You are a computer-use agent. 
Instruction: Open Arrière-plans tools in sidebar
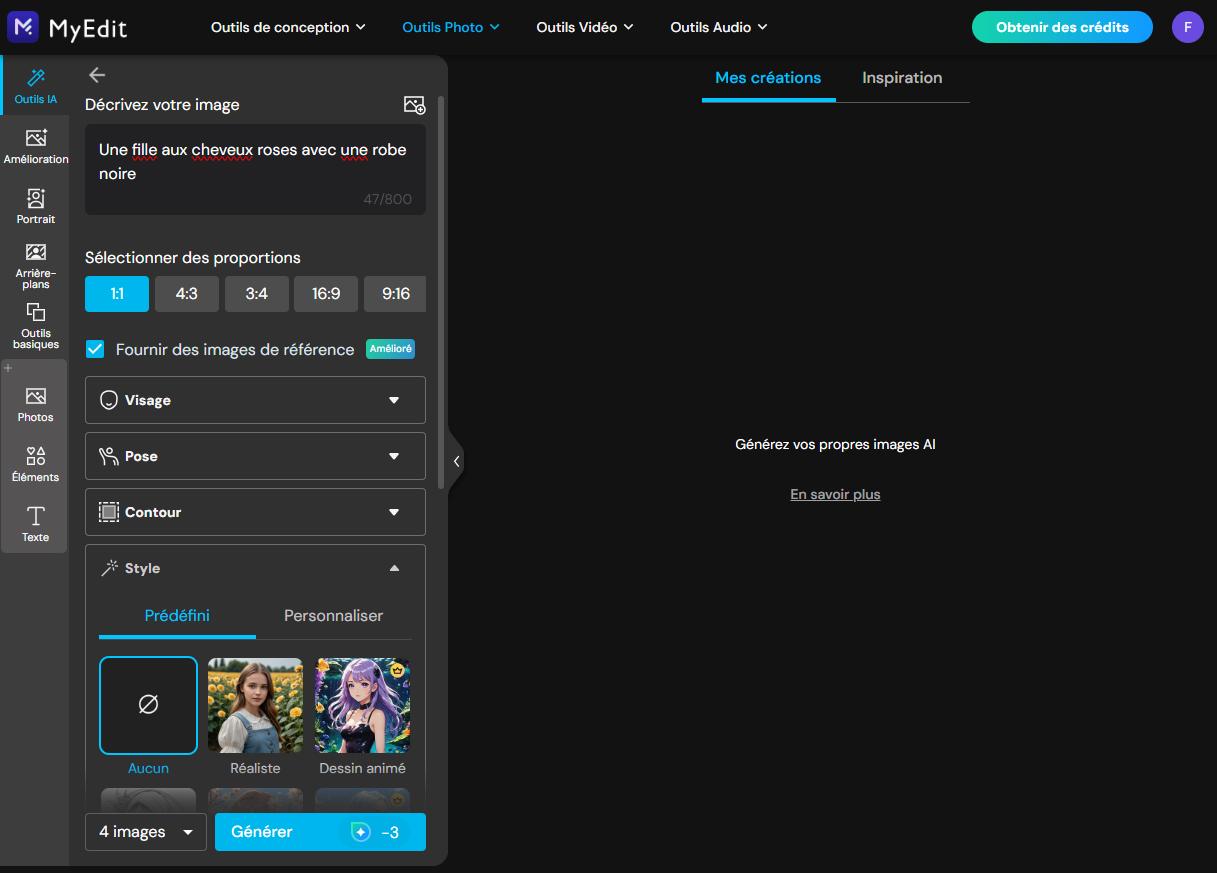36,265
